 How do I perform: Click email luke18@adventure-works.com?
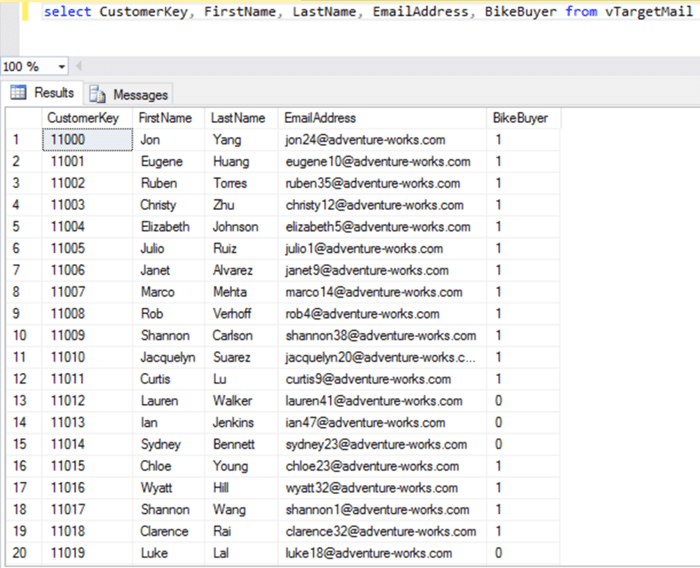[x=369, y=553]
